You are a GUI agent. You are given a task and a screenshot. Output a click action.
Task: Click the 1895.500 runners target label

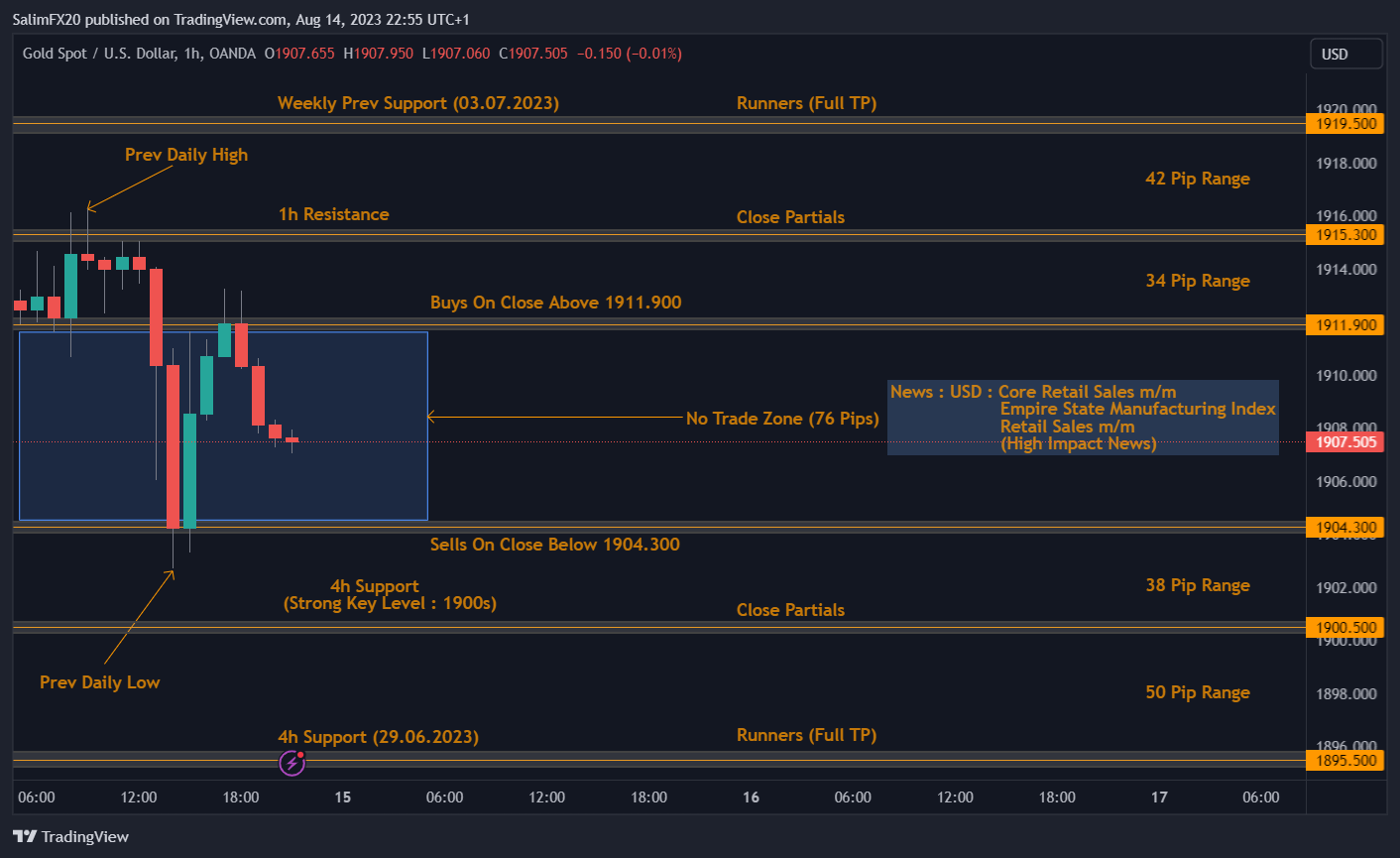coord(1344,760)
